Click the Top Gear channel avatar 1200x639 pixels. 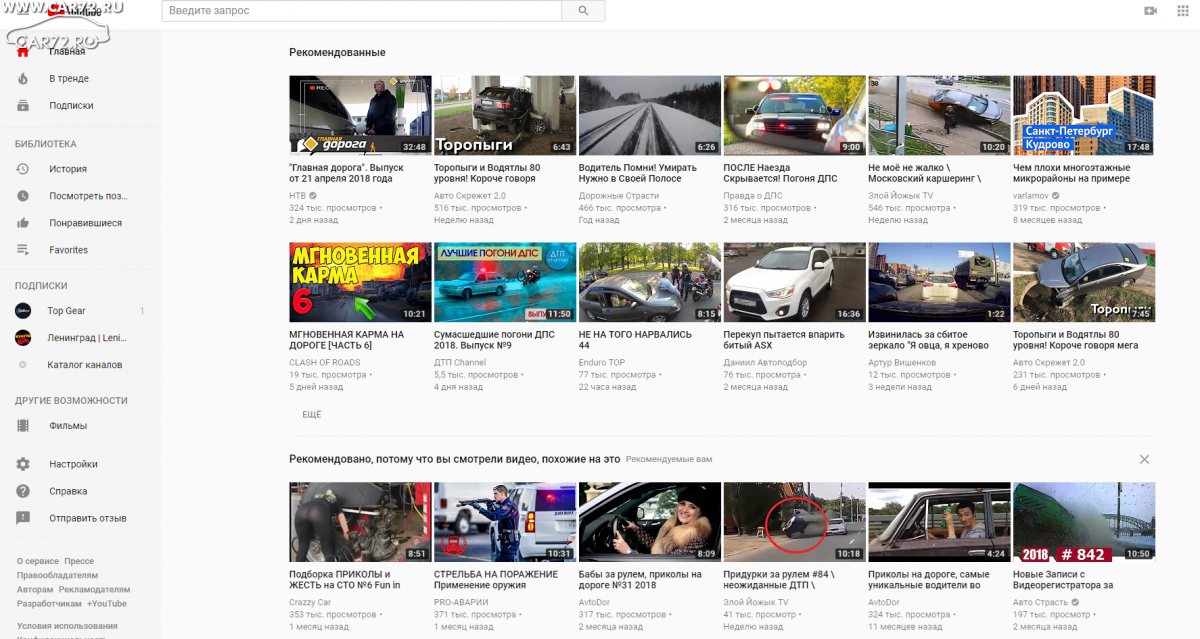[23, 311]
